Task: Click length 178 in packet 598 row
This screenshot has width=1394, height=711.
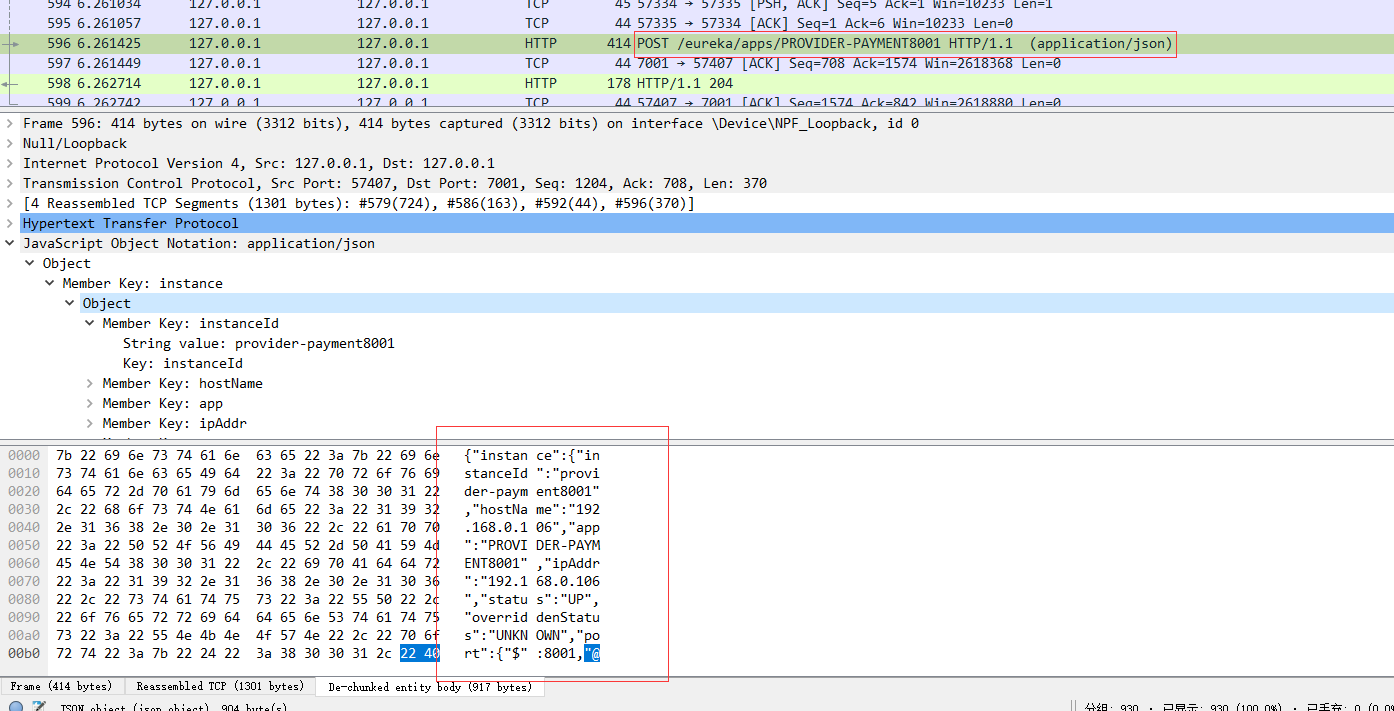Action: point(618,83)
